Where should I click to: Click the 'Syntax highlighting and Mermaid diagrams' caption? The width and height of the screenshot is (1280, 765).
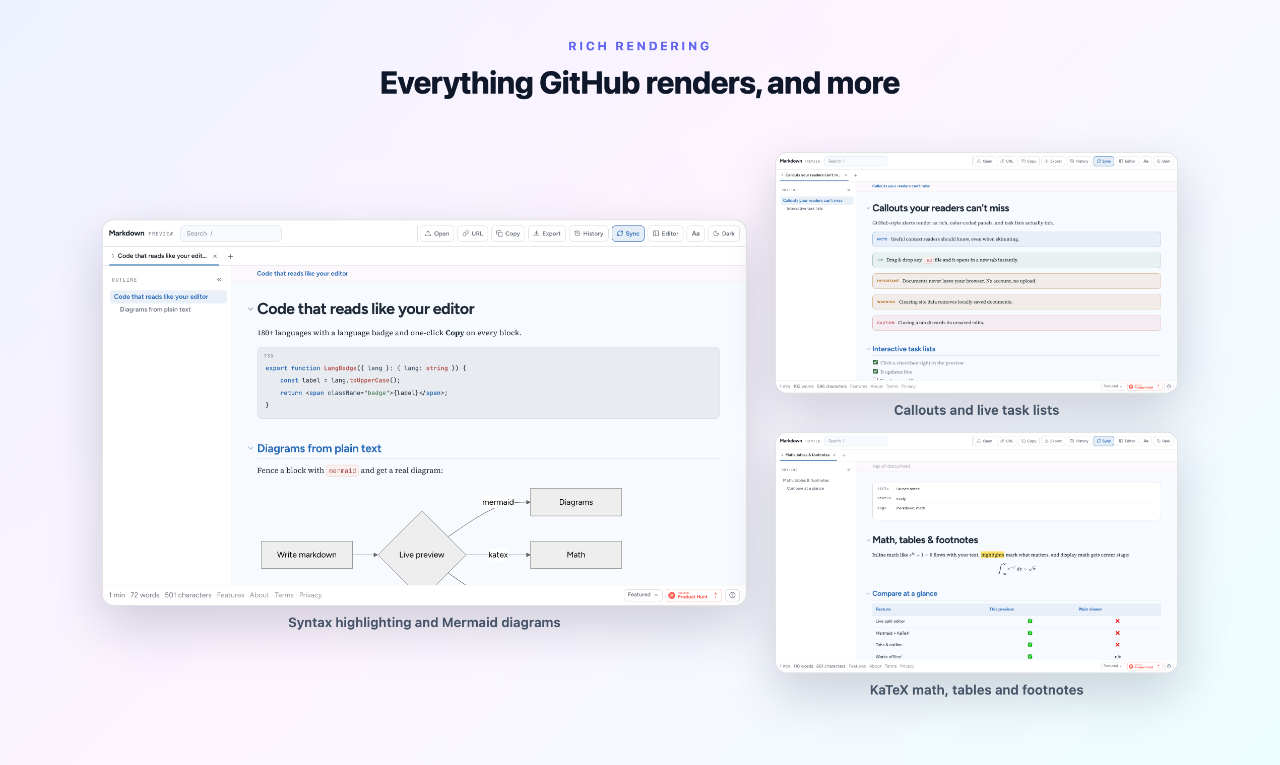[424, 622]
